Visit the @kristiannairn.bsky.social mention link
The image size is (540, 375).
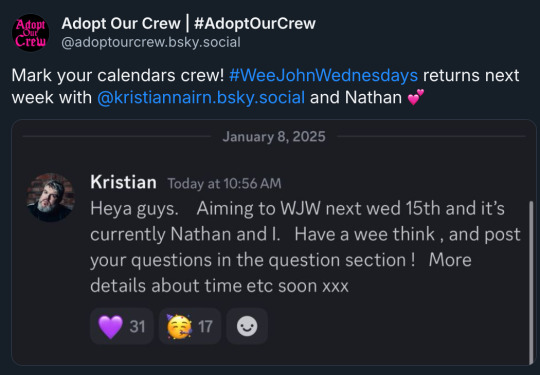[201, 97]
